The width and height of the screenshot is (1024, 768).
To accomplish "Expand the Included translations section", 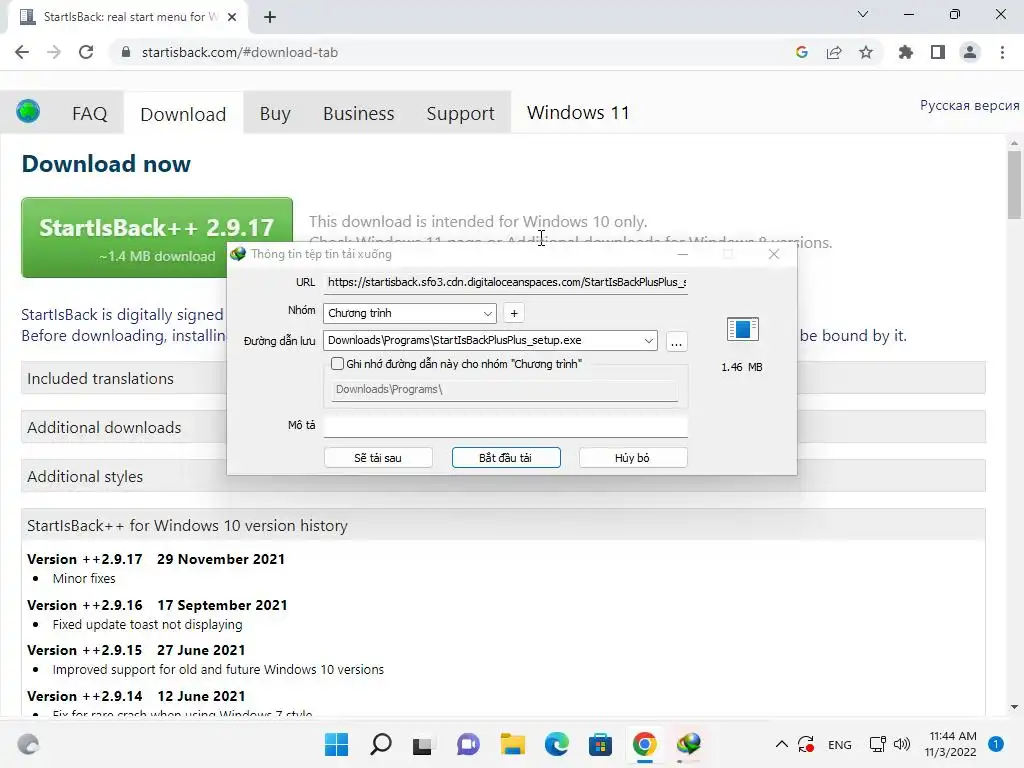I will (124, 378).
